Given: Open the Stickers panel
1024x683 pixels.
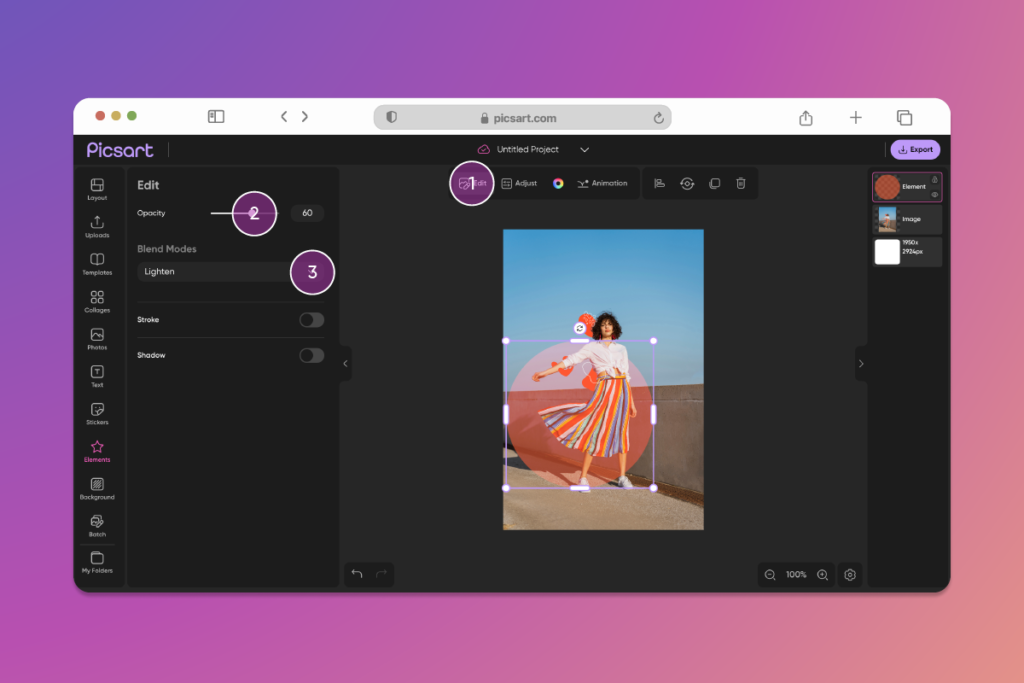Looking at the screenshot, I should pos(97,413).
